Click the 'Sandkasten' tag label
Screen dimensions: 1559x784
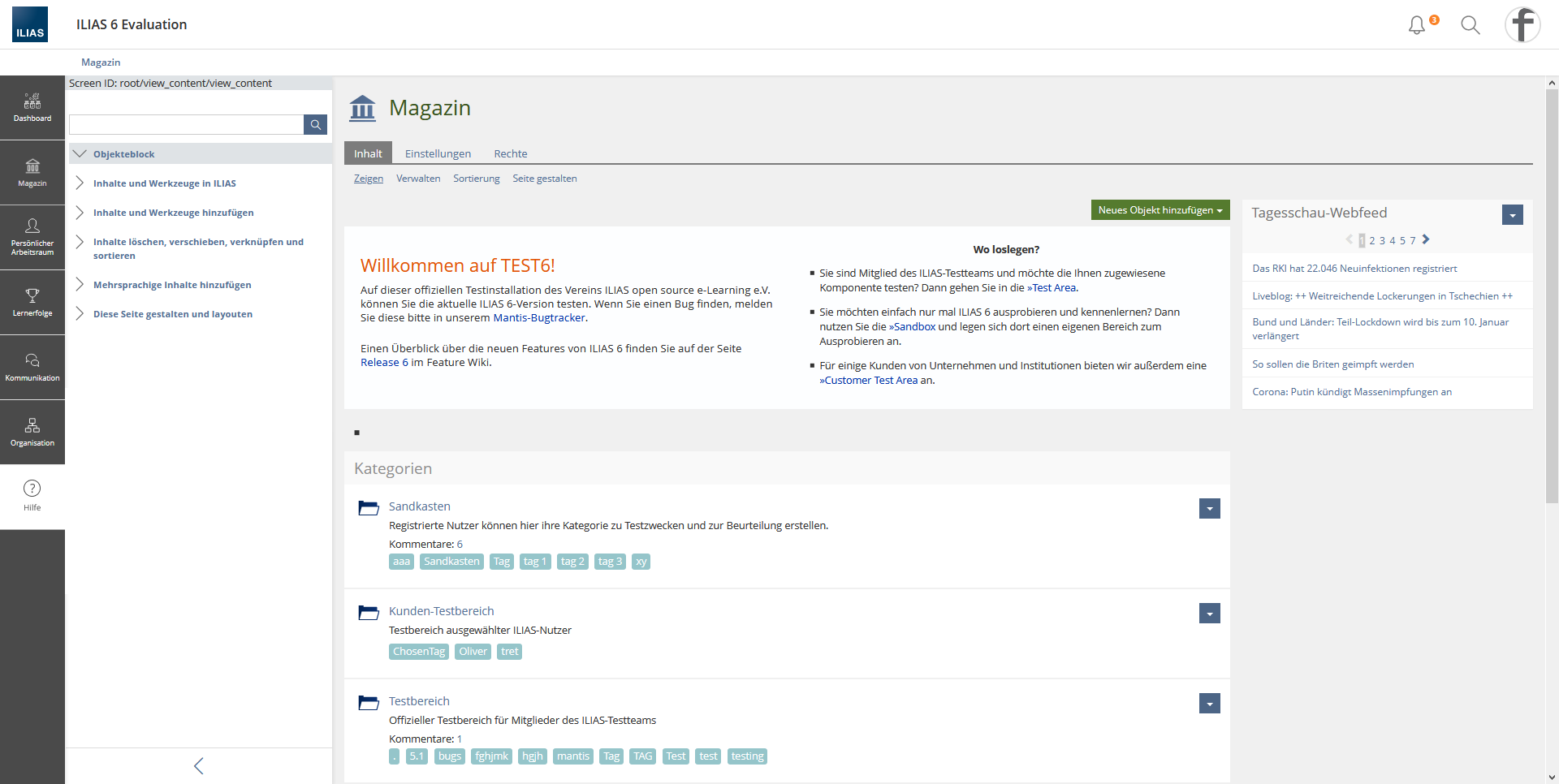pos(451,562)
